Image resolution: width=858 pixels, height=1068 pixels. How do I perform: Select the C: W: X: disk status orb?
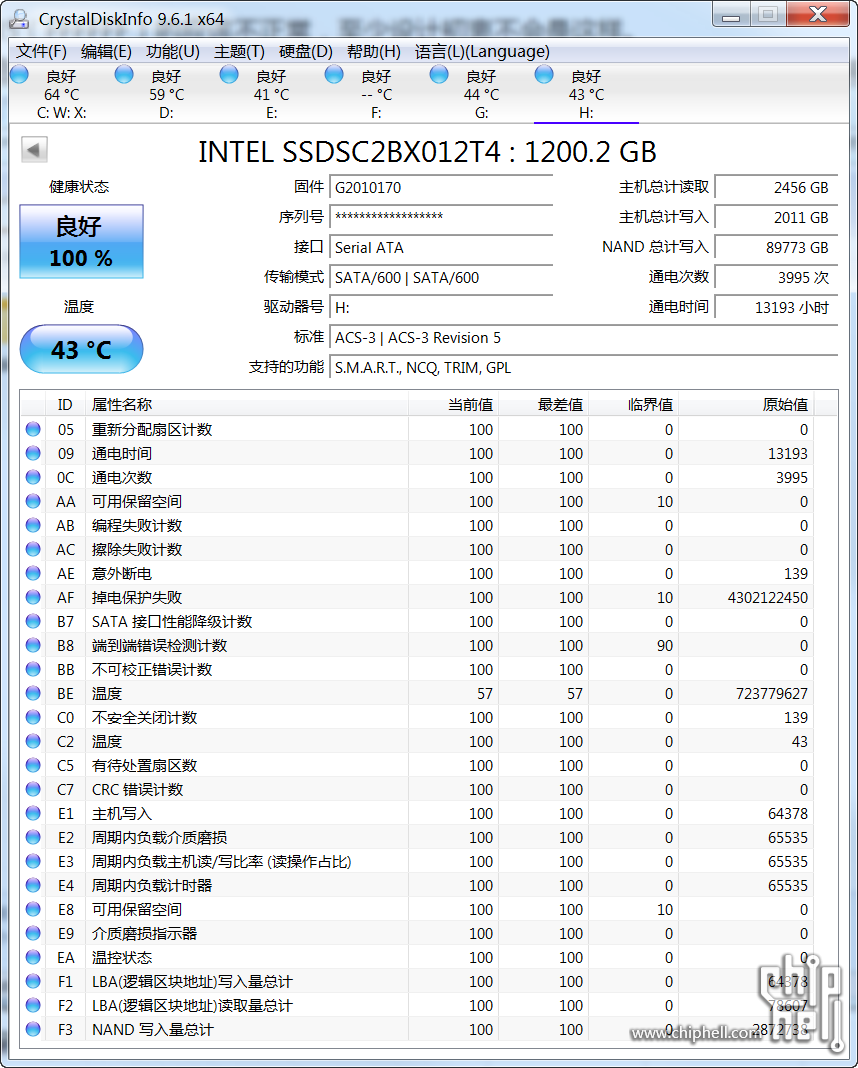(19, 74)
